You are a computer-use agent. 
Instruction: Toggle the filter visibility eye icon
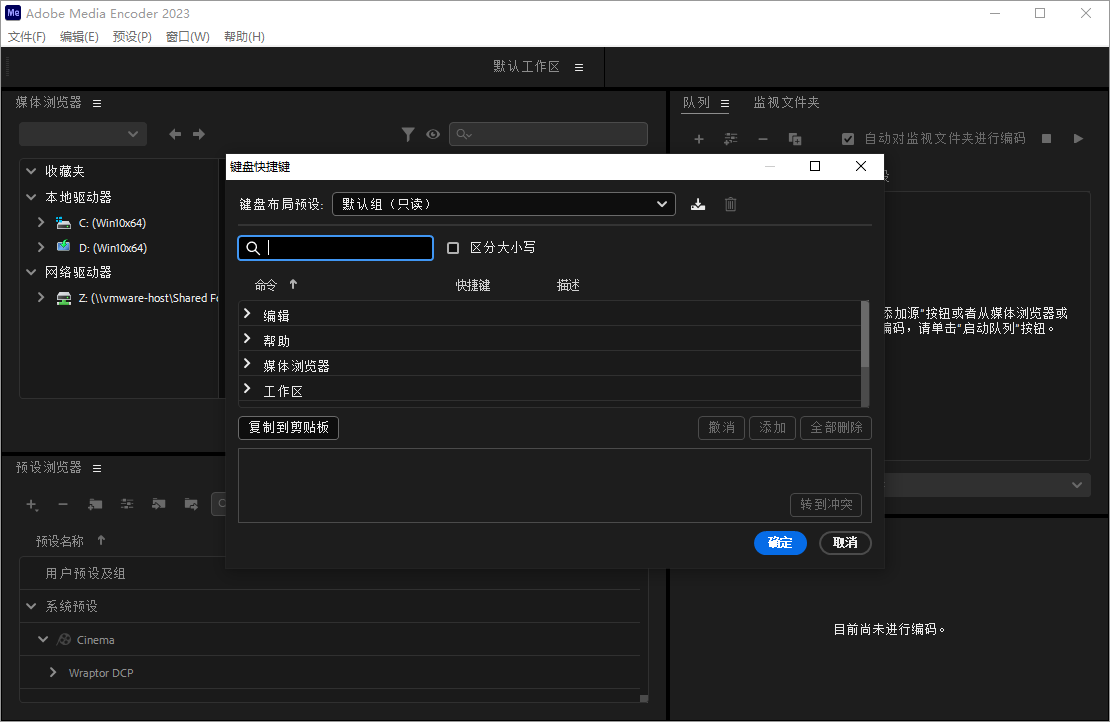(433, 133)
